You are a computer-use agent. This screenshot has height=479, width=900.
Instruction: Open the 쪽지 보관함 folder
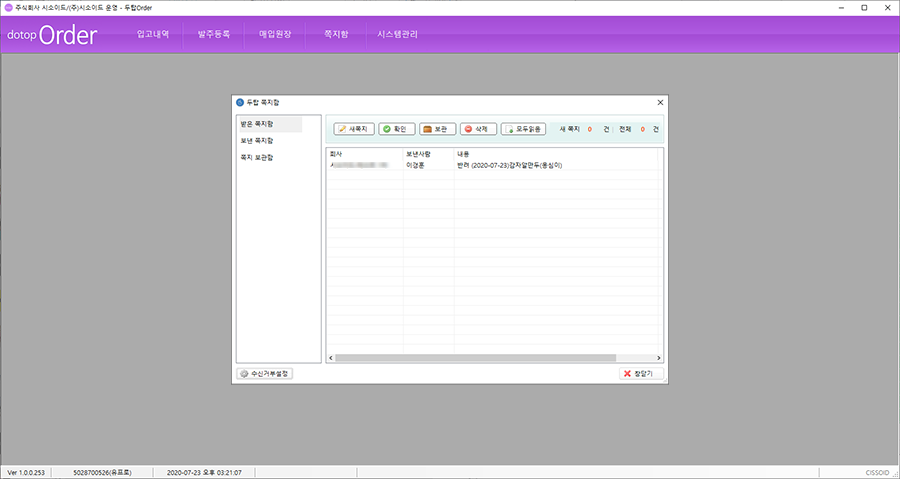point(269,157)
